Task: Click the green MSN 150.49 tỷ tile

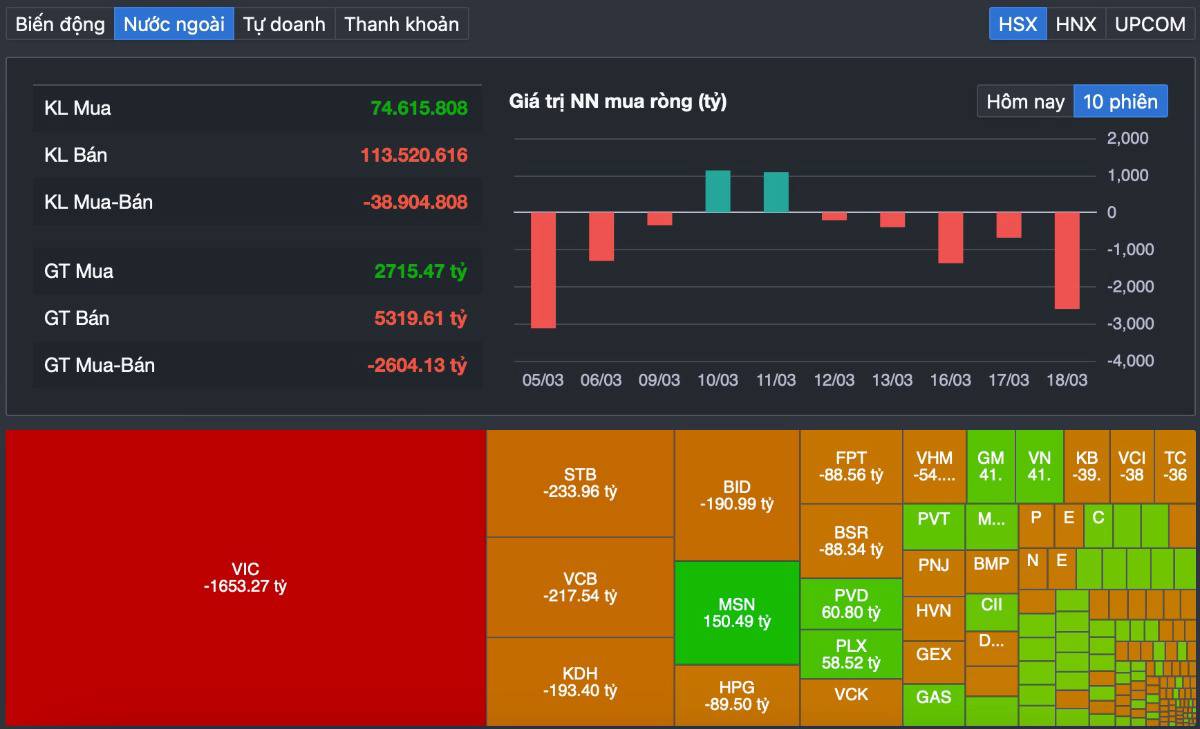Action: coord(737,613)
